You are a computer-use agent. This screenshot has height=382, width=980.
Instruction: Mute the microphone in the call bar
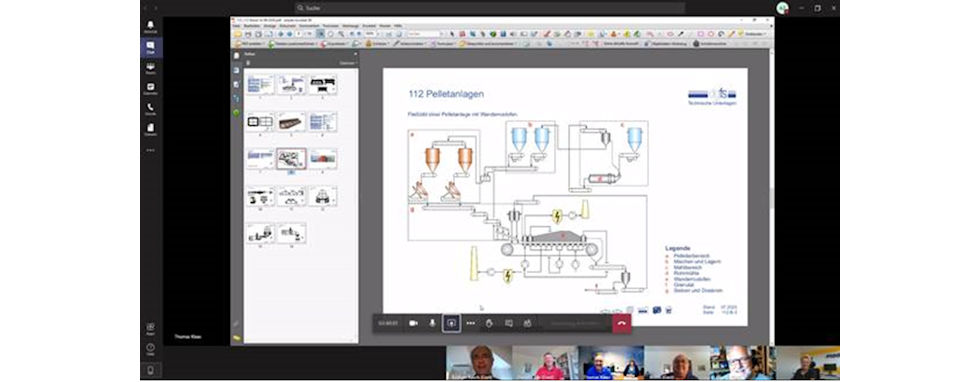(432, 323)
